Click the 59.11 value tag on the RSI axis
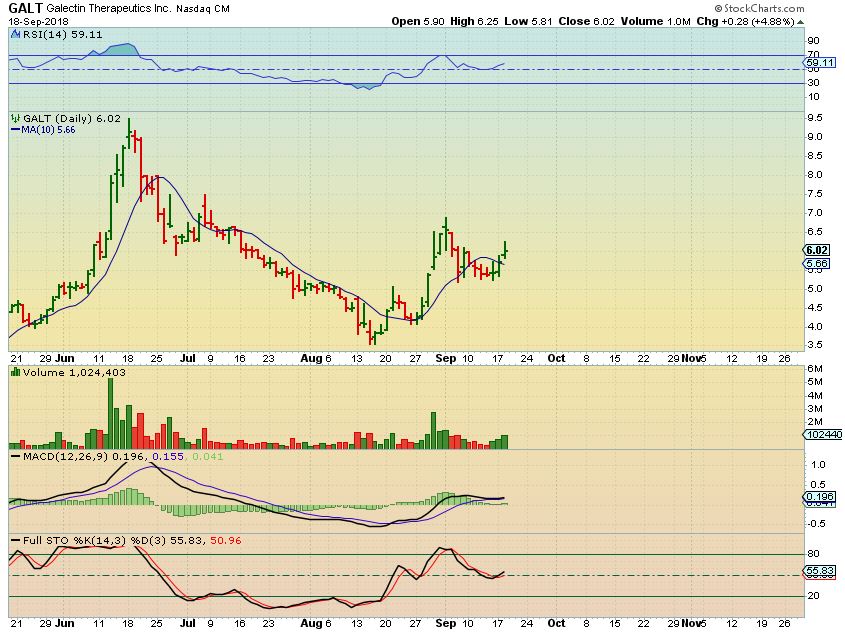Image resolution: width=845 pixels, height=634 pixels. click(820, 63)
